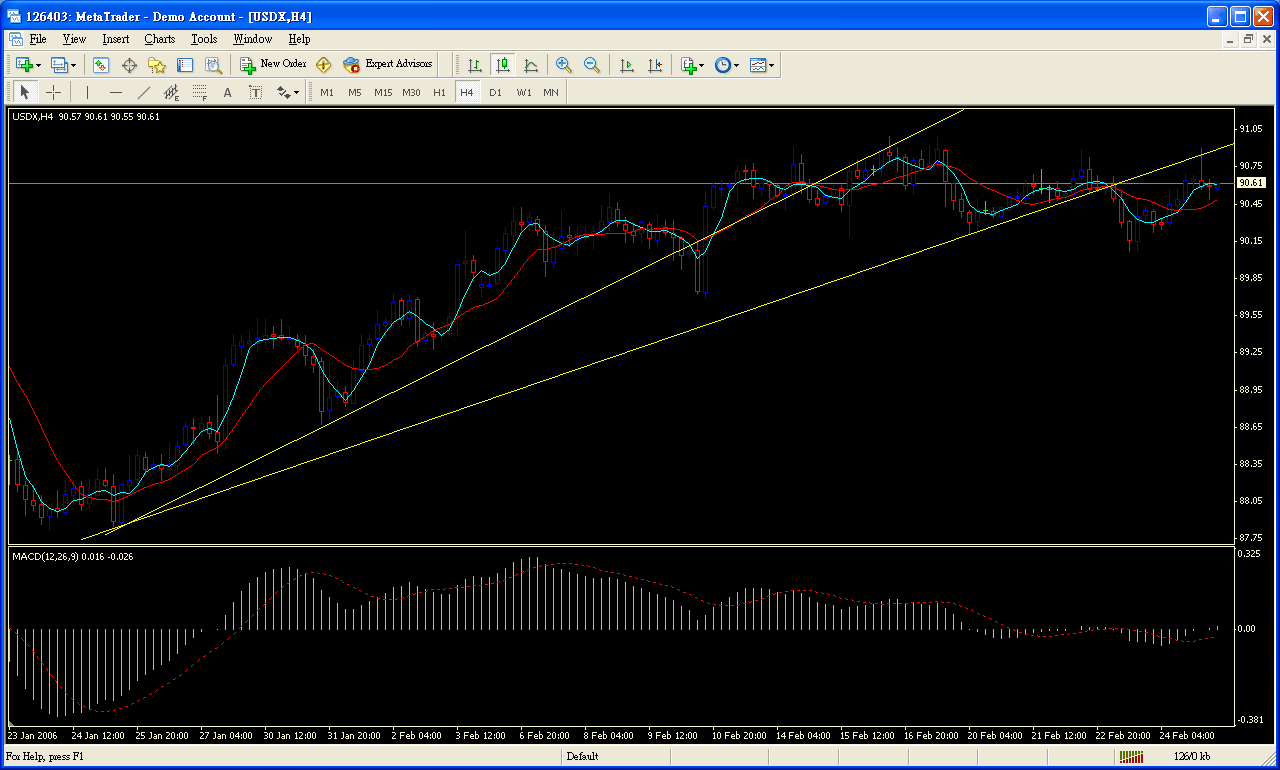The width and height of the screenshot is (1280, 770).
Task: Switch to the MN timeframe
Action: (x=551, y=92)
